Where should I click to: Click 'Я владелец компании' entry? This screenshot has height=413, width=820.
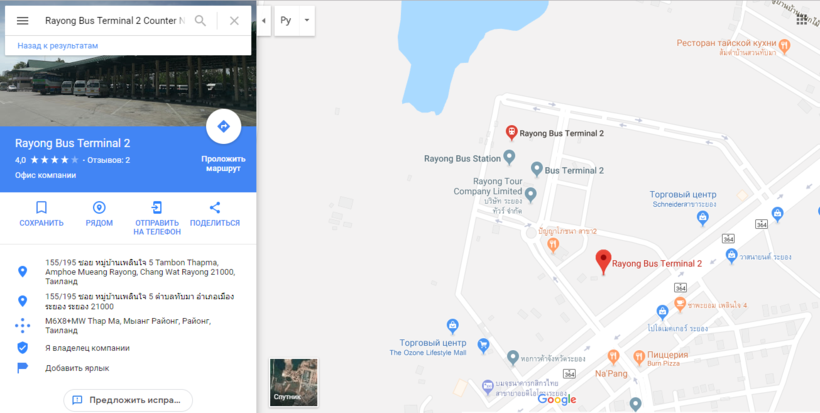point(87,348)
